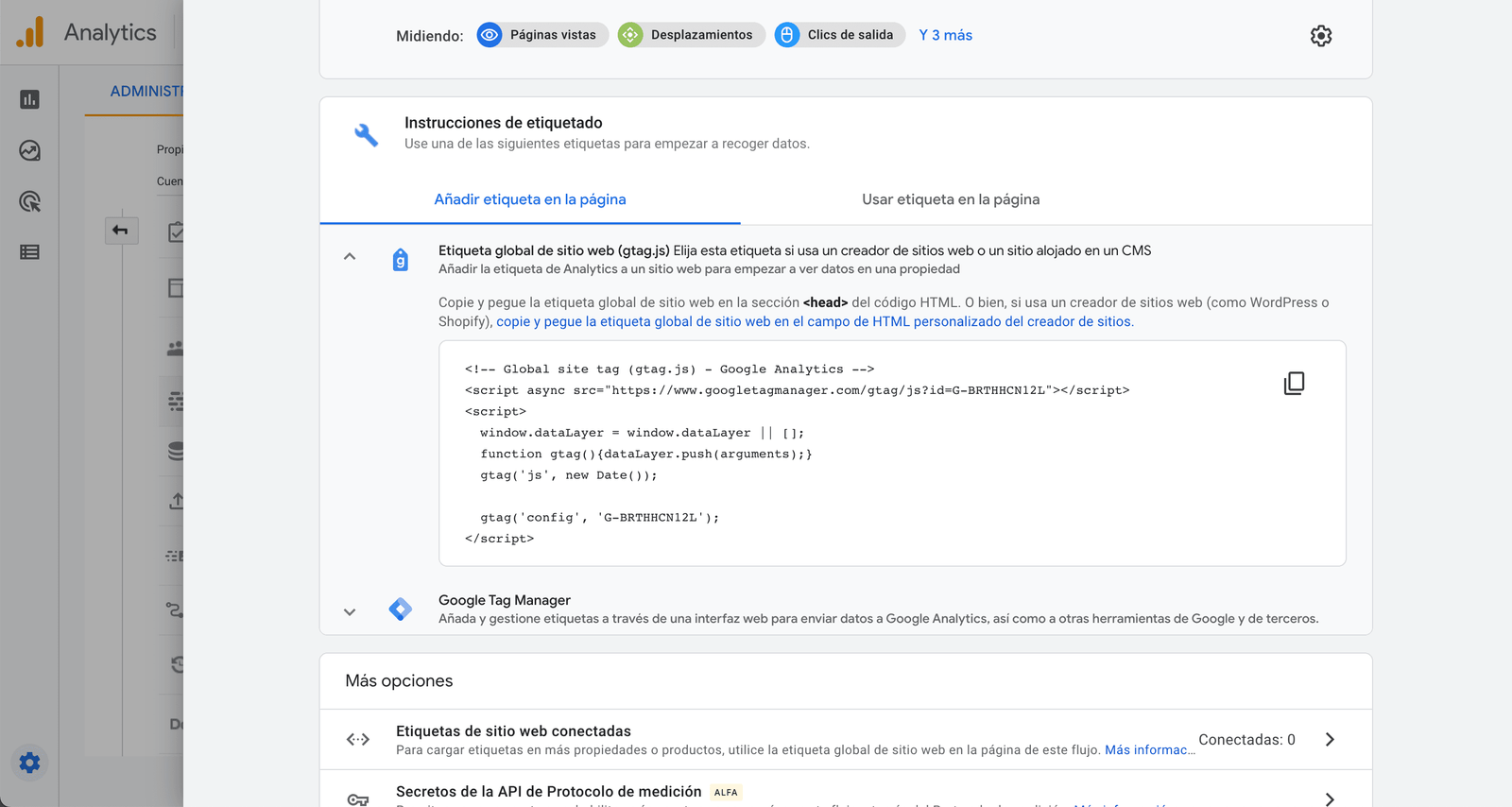Image resolution: width=1512 pixels, height=807 pixels.
Task: Open Configure list icon in sidebar
Action: [29, 252]
